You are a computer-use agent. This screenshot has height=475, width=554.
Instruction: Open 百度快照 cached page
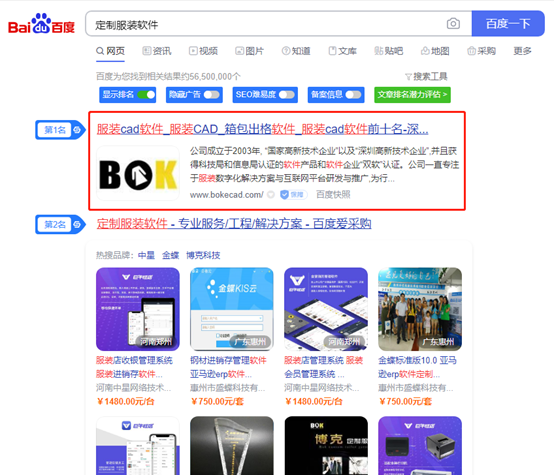[333, 195]
